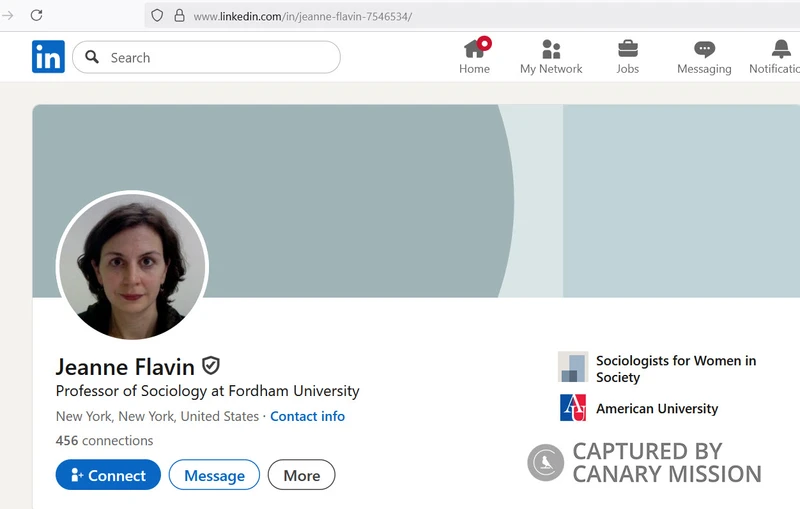Focus the LinkedIn search field
The width and height of the screenshot is (800, 509).
click(206, 57)
